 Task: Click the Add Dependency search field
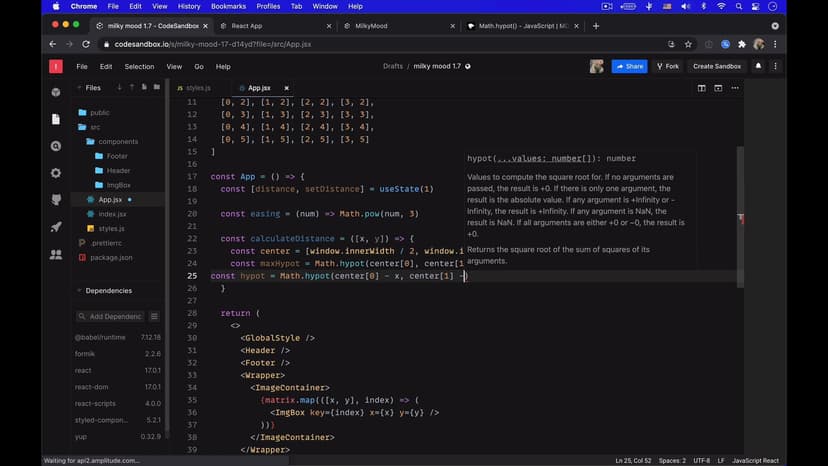(x=110, y=316)
